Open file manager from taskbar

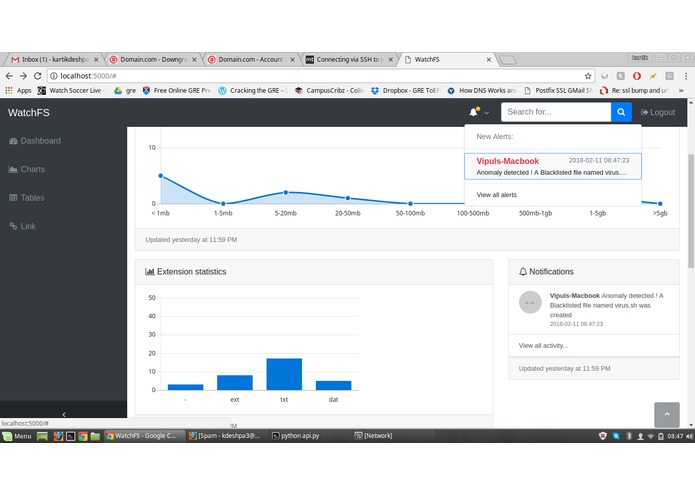tap(95, 436)
